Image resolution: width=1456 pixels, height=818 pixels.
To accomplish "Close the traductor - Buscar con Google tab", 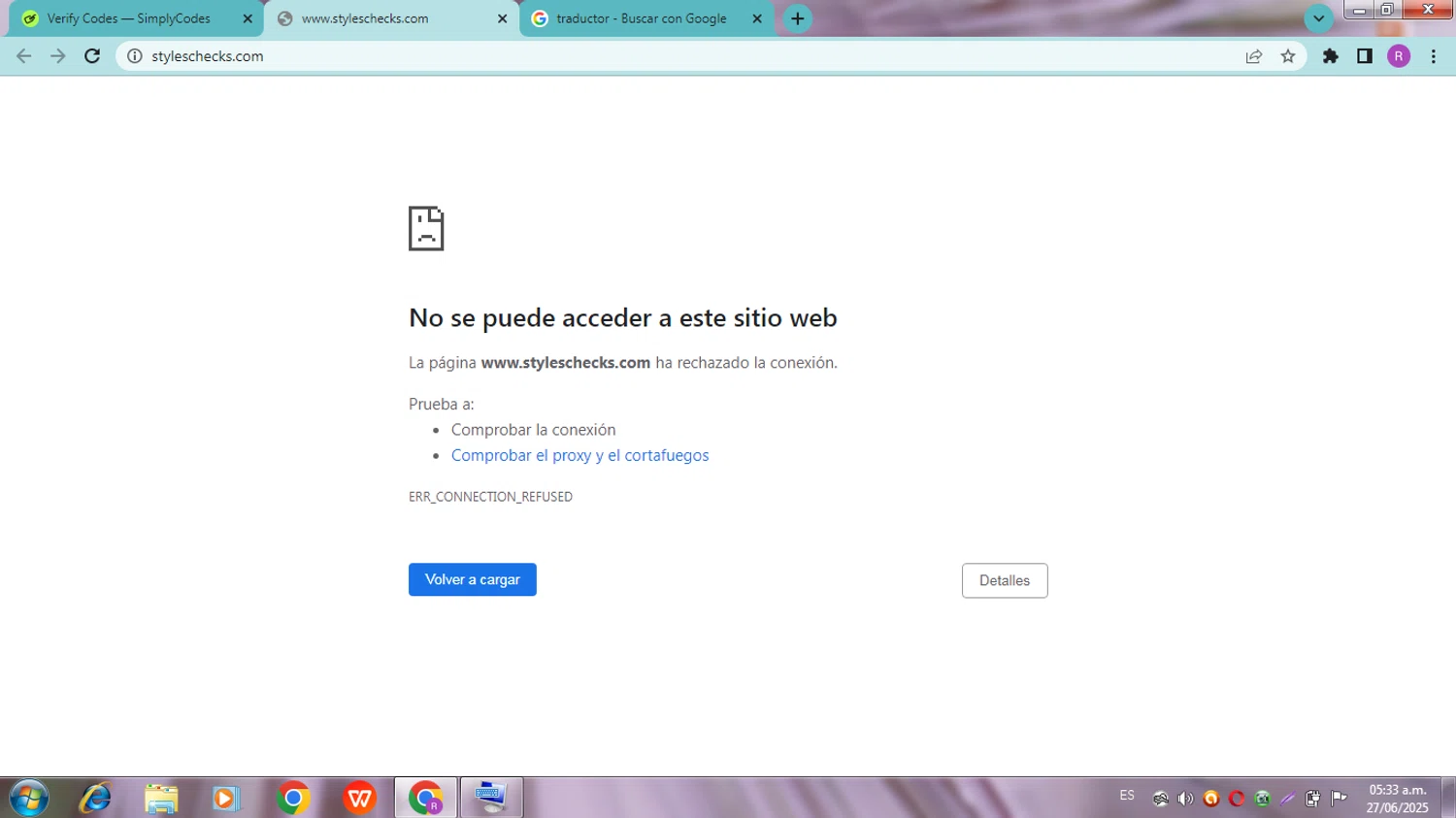I will 757,18.
